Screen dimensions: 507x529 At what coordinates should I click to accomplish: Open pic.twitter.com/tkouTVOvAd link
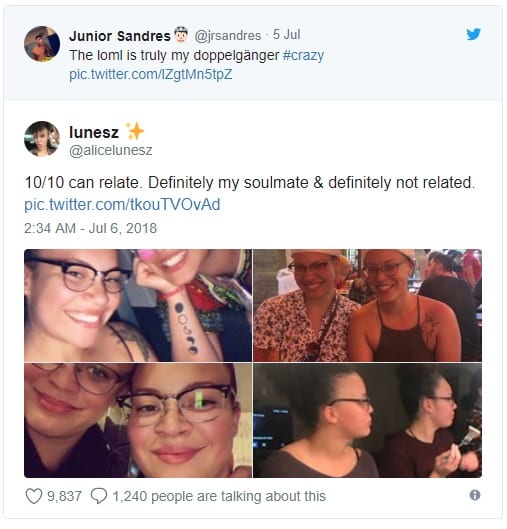[122, 204]
